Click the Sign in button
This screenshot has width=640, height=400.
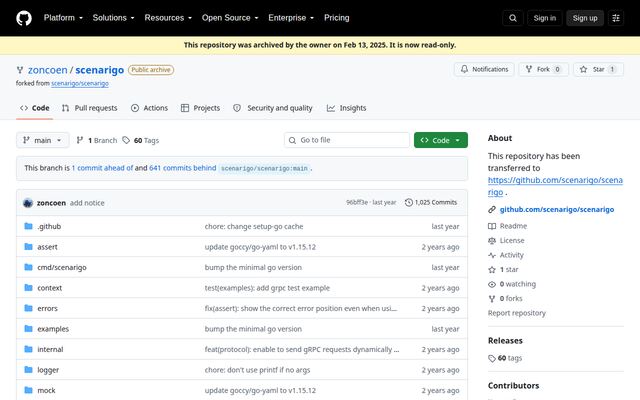pos(544,18)
